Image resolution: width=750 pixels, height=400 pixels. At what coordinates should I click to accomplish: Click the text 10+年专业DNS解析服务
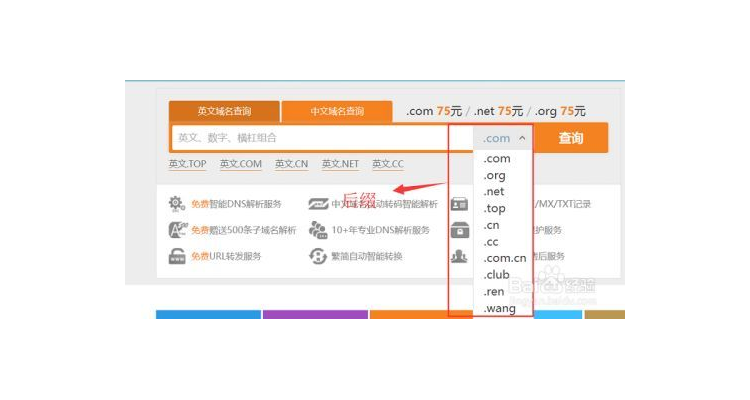380,230
